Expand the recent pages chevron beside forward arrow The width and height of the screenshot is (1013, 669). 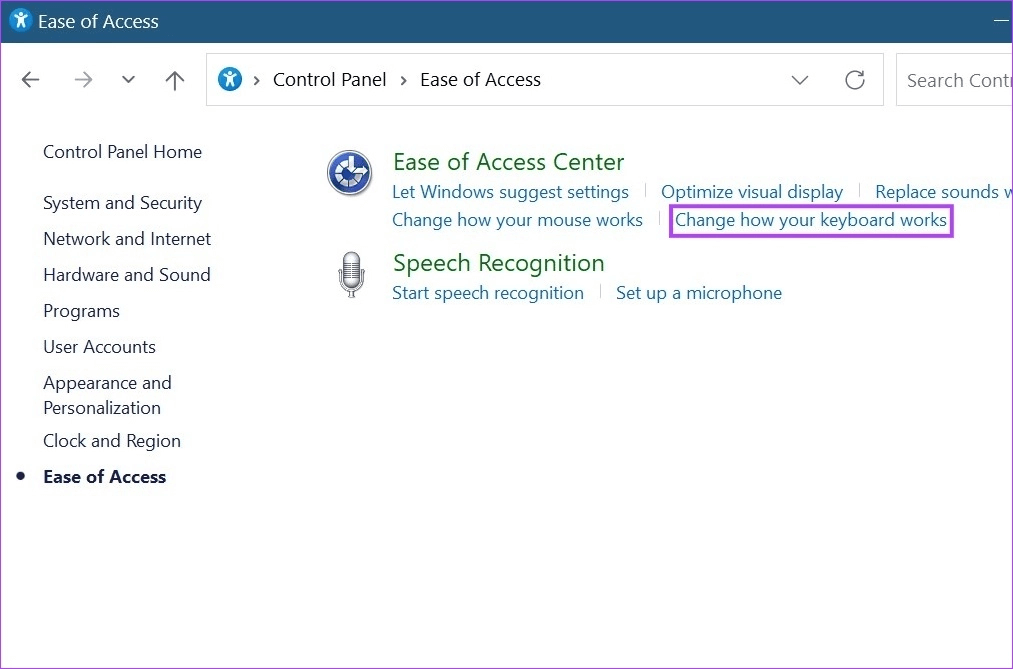[128, 79]
